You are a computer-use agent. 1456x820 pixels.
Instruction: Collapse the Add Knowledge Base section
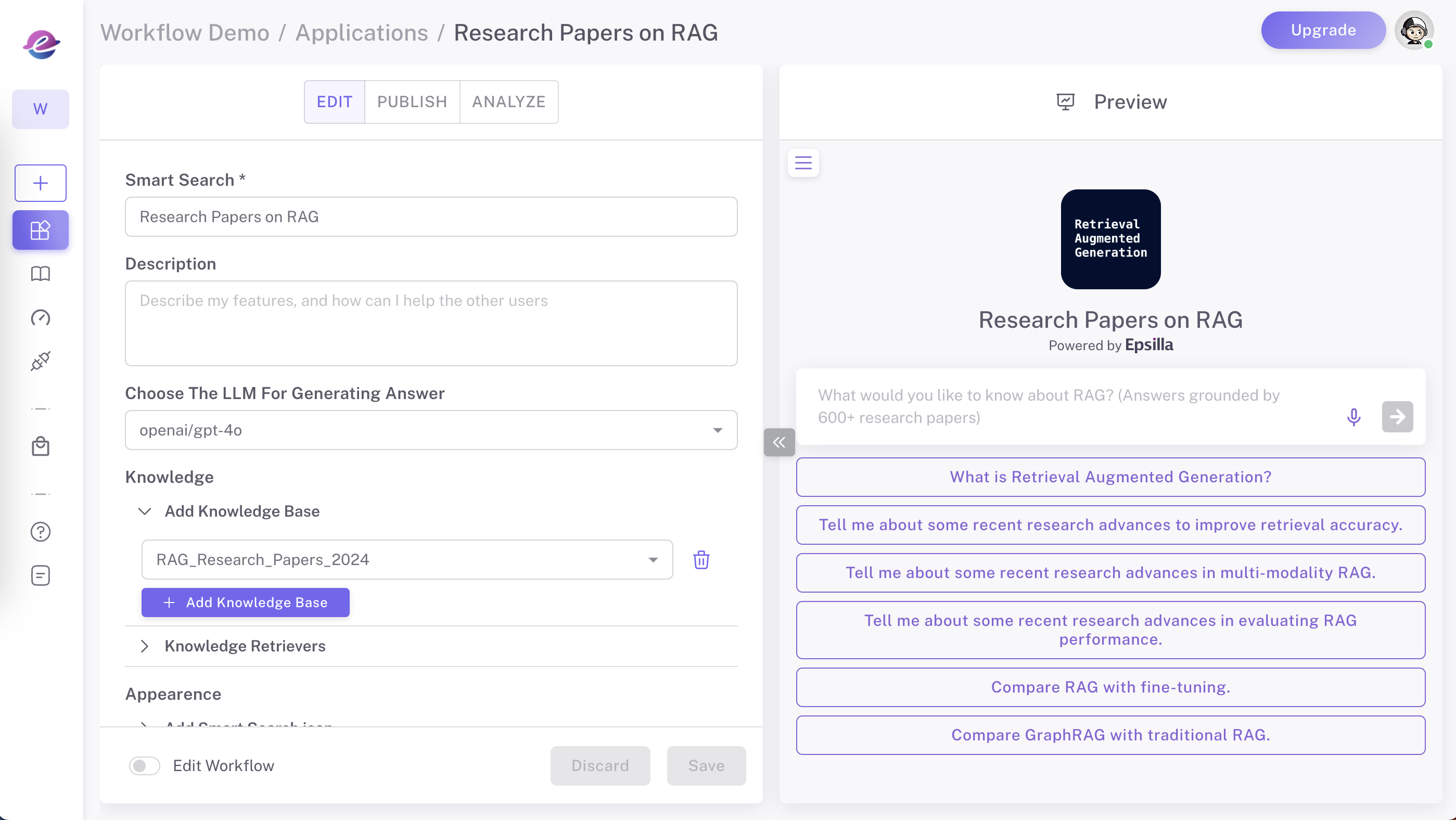click(145, 511)
